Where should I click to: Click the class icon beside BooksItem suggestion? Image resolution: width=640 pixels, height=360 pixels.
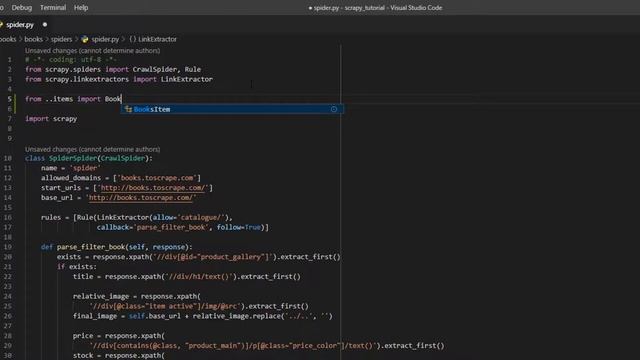(x=128, y=109)
